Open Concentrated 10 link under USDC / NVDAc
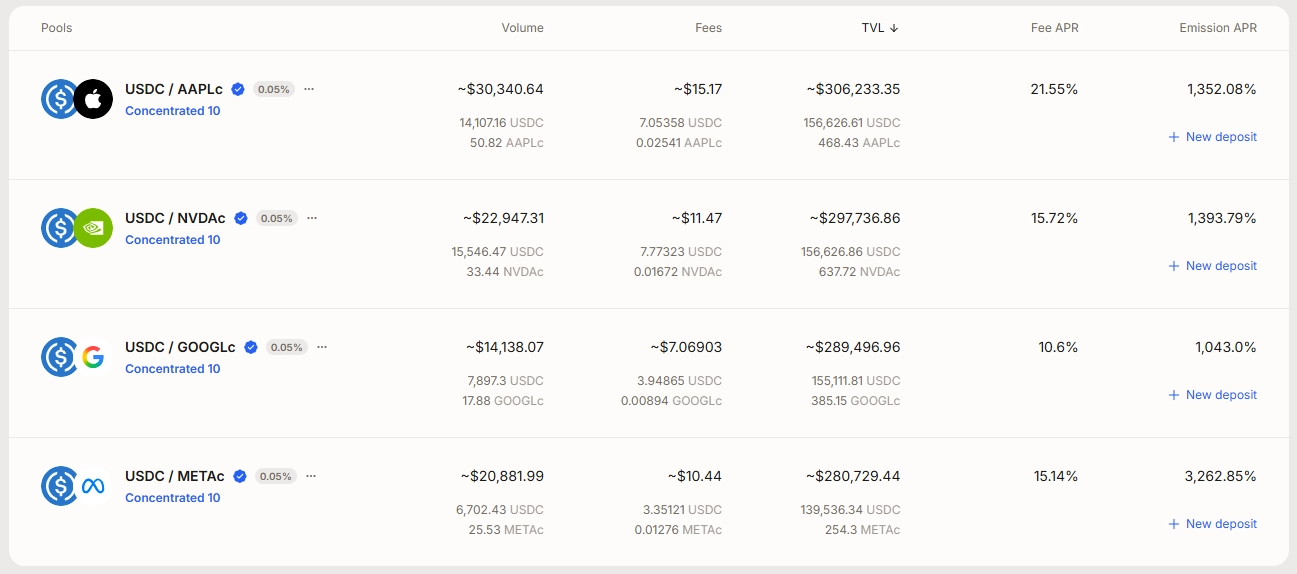 [x=173, y=240]
